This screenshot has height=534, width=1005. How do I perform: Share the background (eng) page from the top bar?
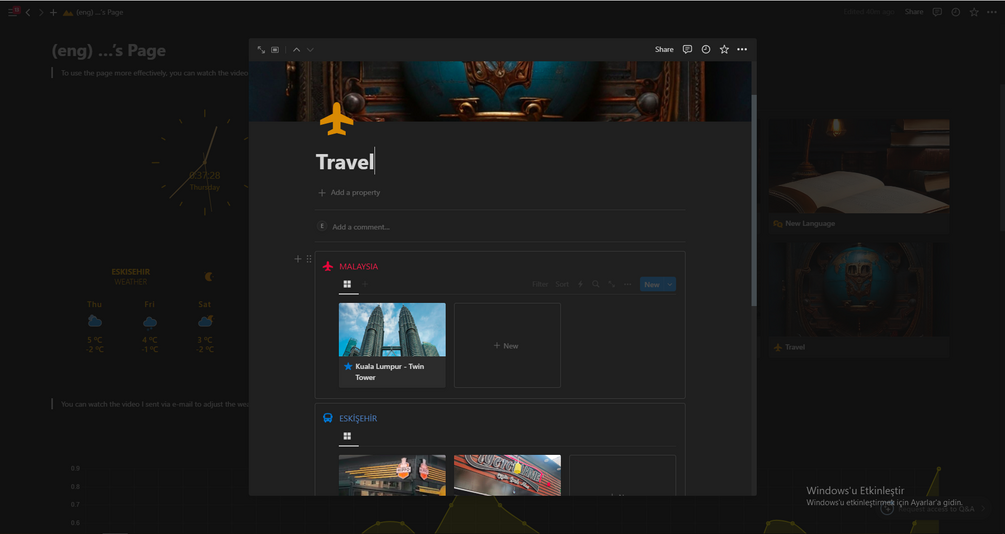click(x=914, y=12)
